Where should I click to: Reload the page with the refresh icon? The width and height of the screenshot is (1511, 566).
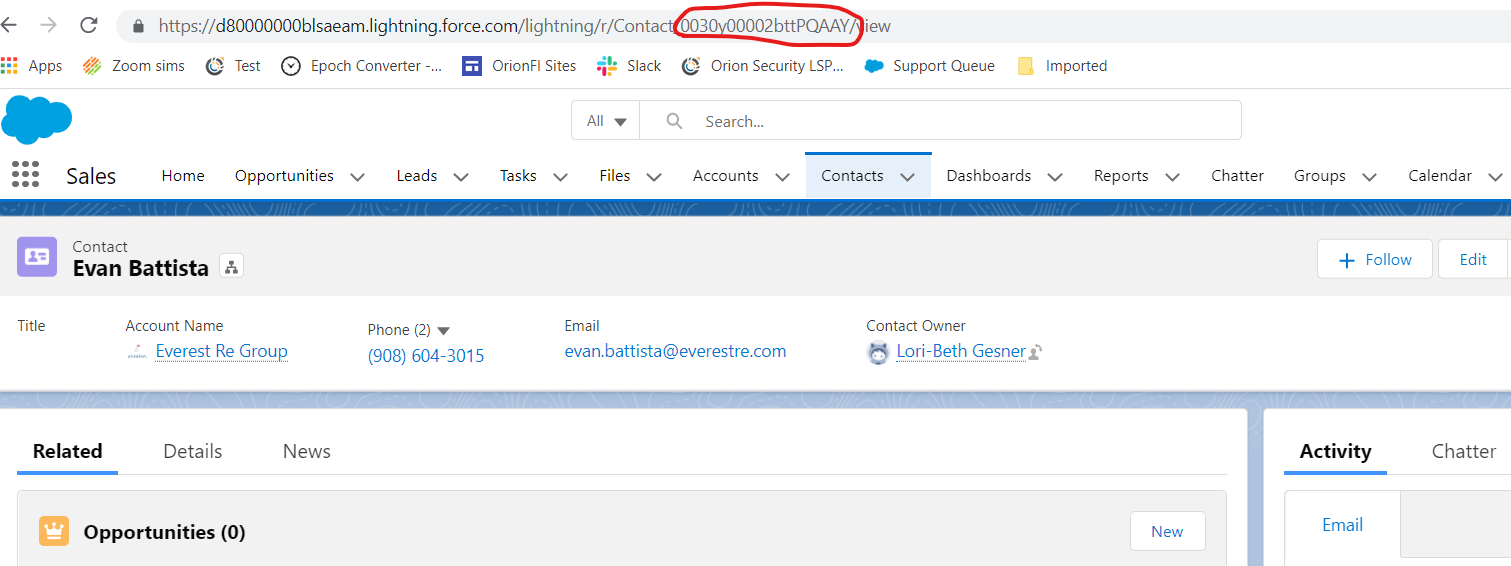pyautogui.click(x=88, y=25)
